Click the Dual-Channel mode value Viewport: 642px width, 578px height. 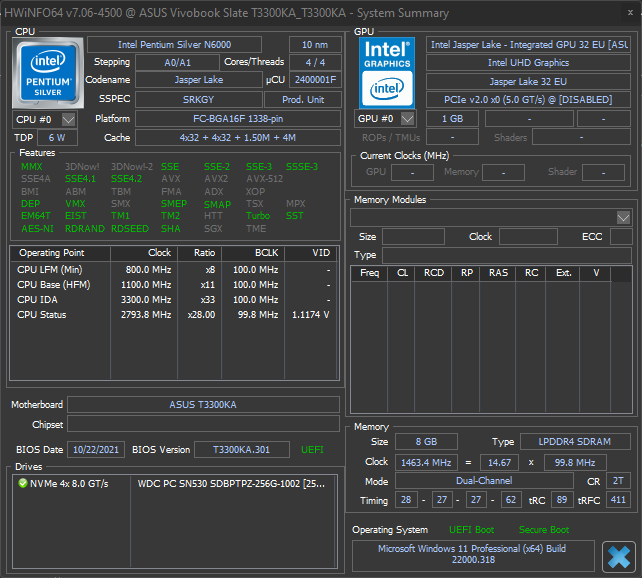484,481
